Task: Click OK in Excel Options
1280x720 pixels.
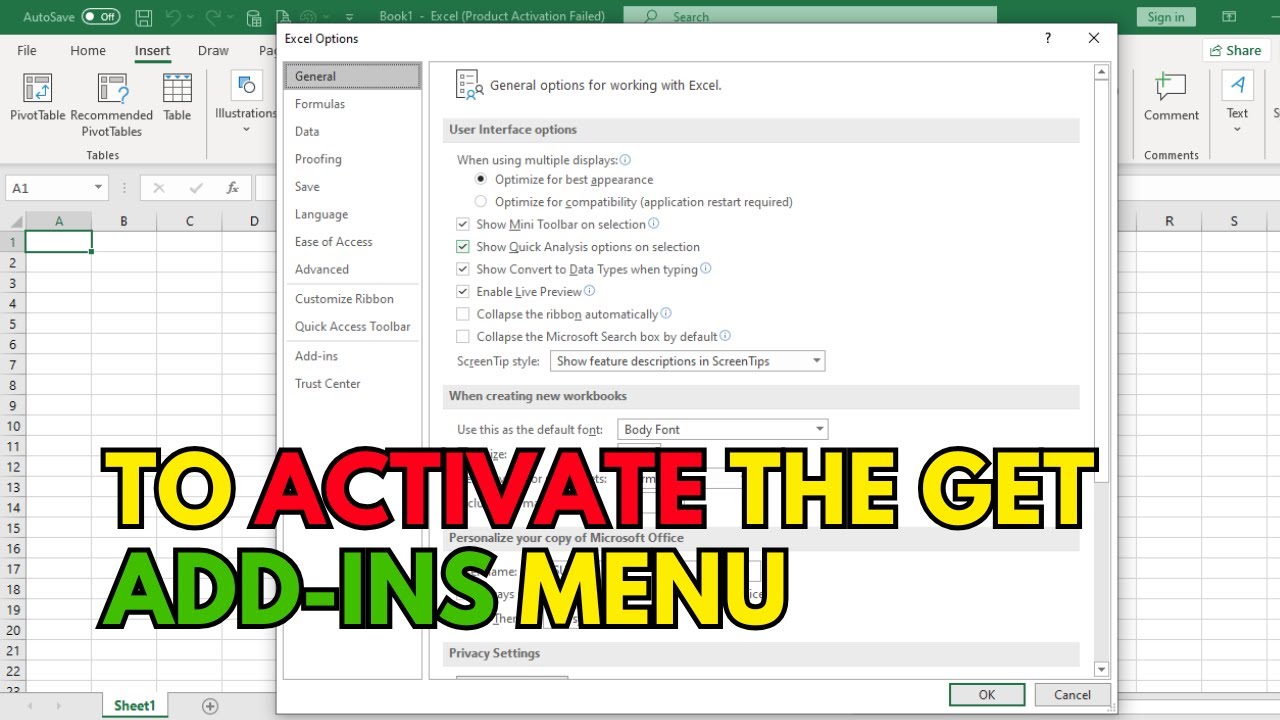Action: (x=987, y=695)
